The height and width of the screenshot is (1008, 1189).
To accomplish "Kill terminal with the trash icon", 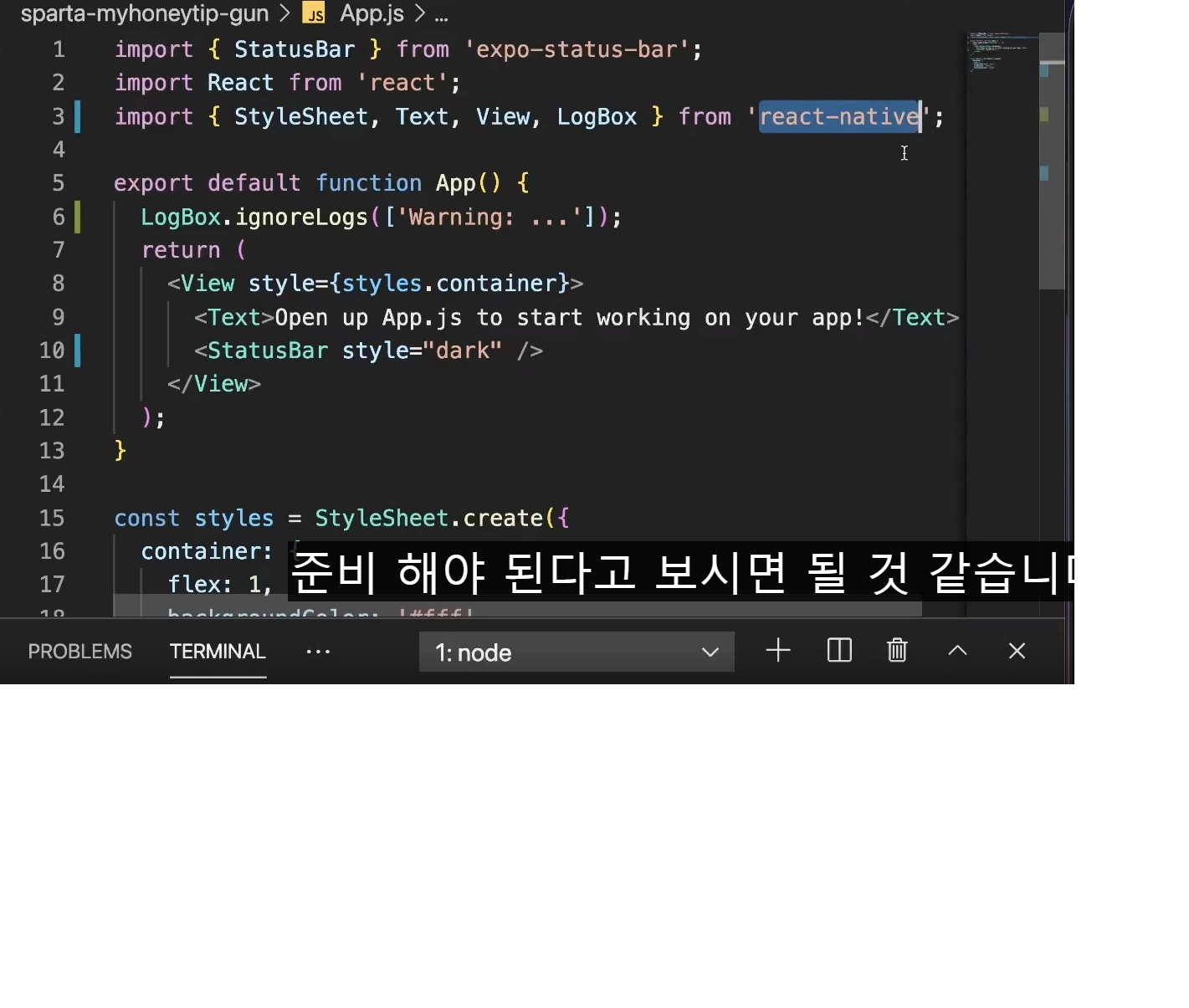I will tap(897, 651).
